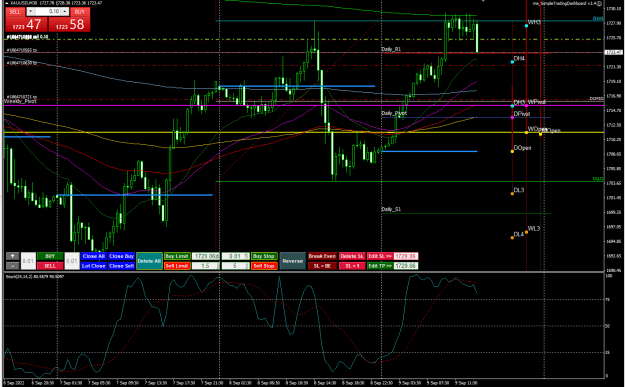Click the large buy price 1723 58 tile
The width and height of the screenshot is (625, 387).
coord(69,24)
